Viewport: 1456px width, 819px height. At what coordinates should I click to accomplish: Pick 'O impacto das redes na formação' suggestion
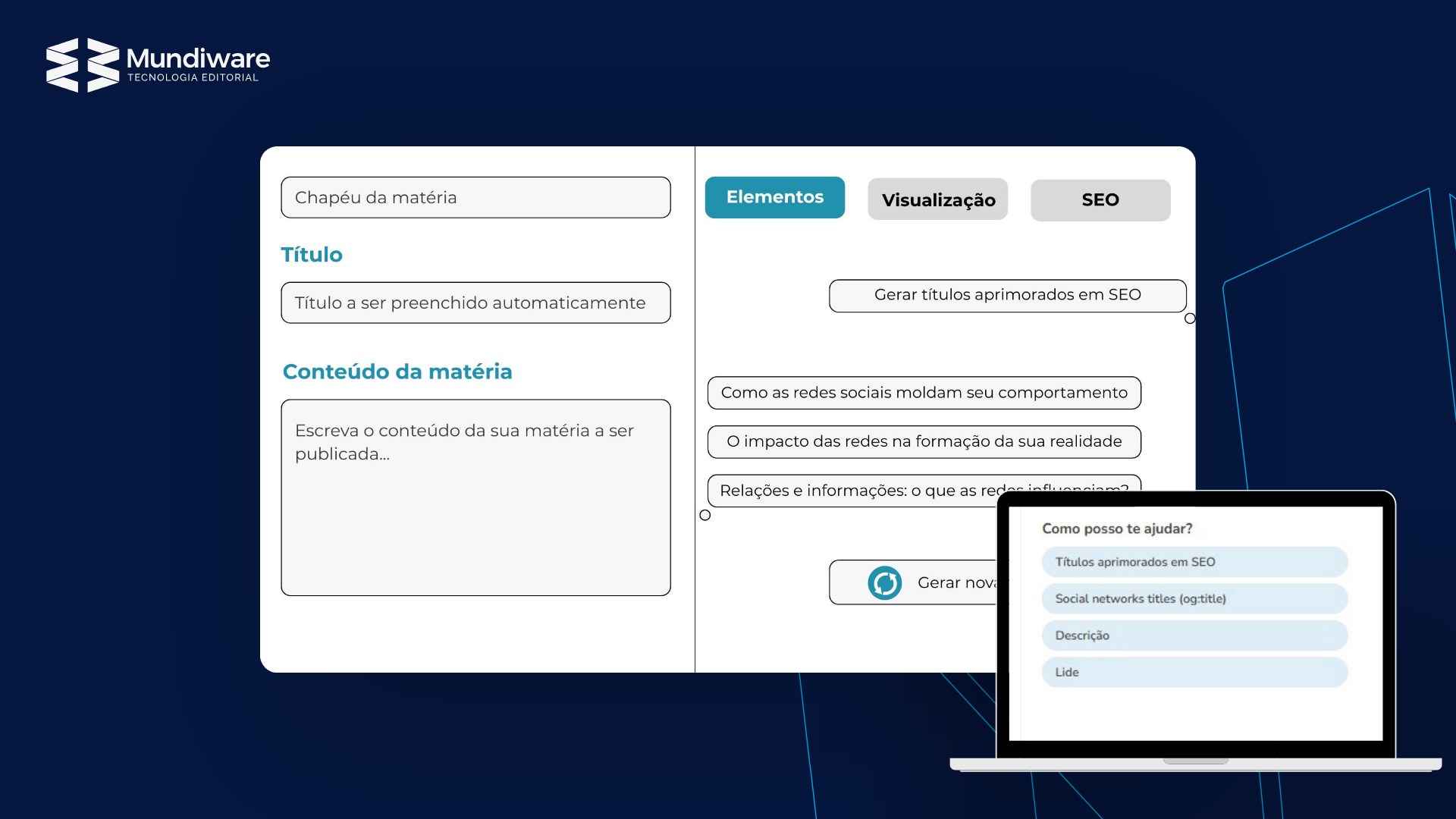(x=924, y=442)
